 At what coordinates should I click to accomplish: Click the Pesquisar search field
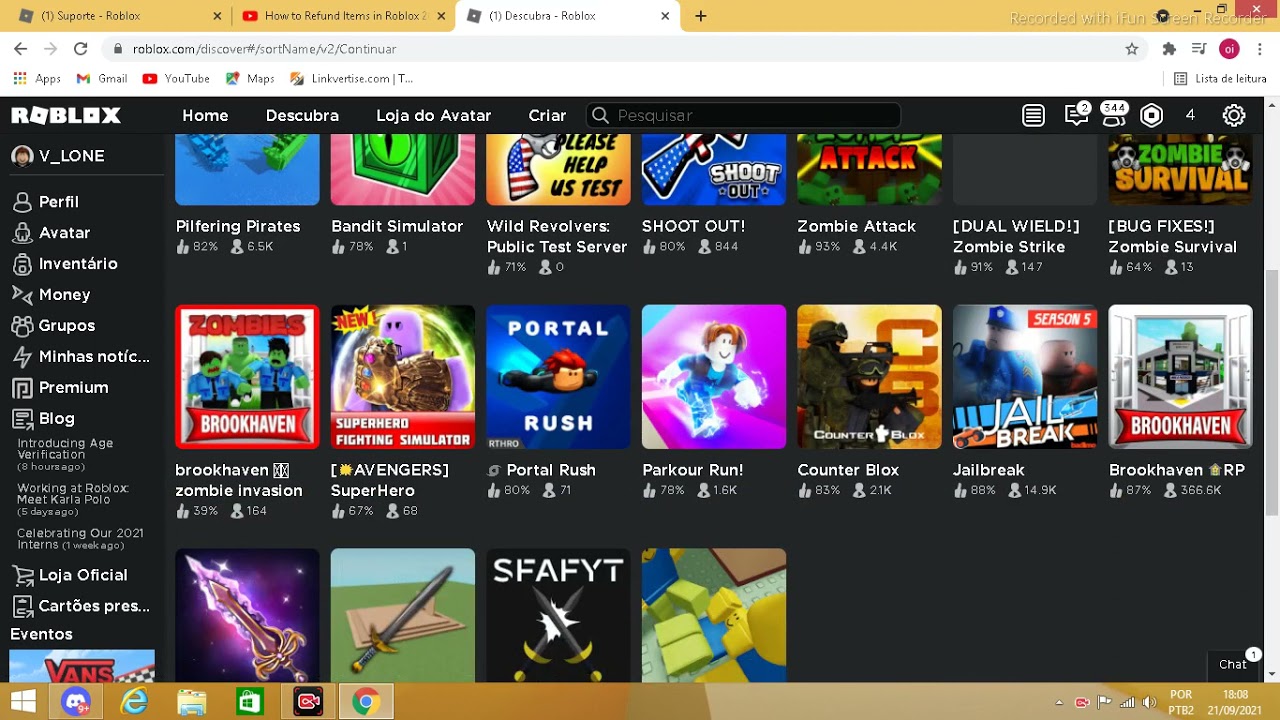pyautogui.click(x=743, y=116)
